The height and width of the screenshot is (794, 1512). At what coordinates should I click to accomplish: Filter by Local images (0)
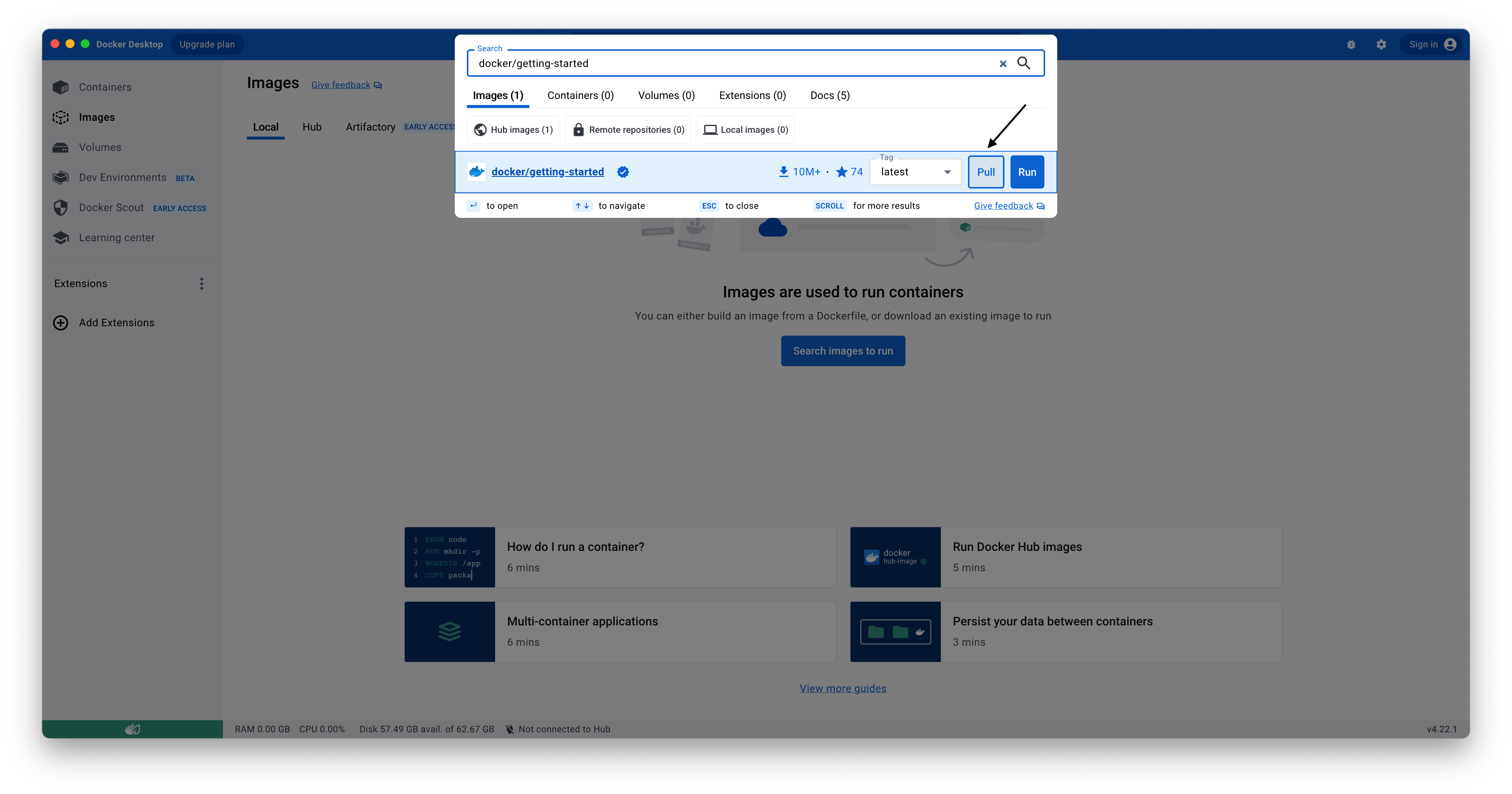pyautogui.click(x=745, y=130)
